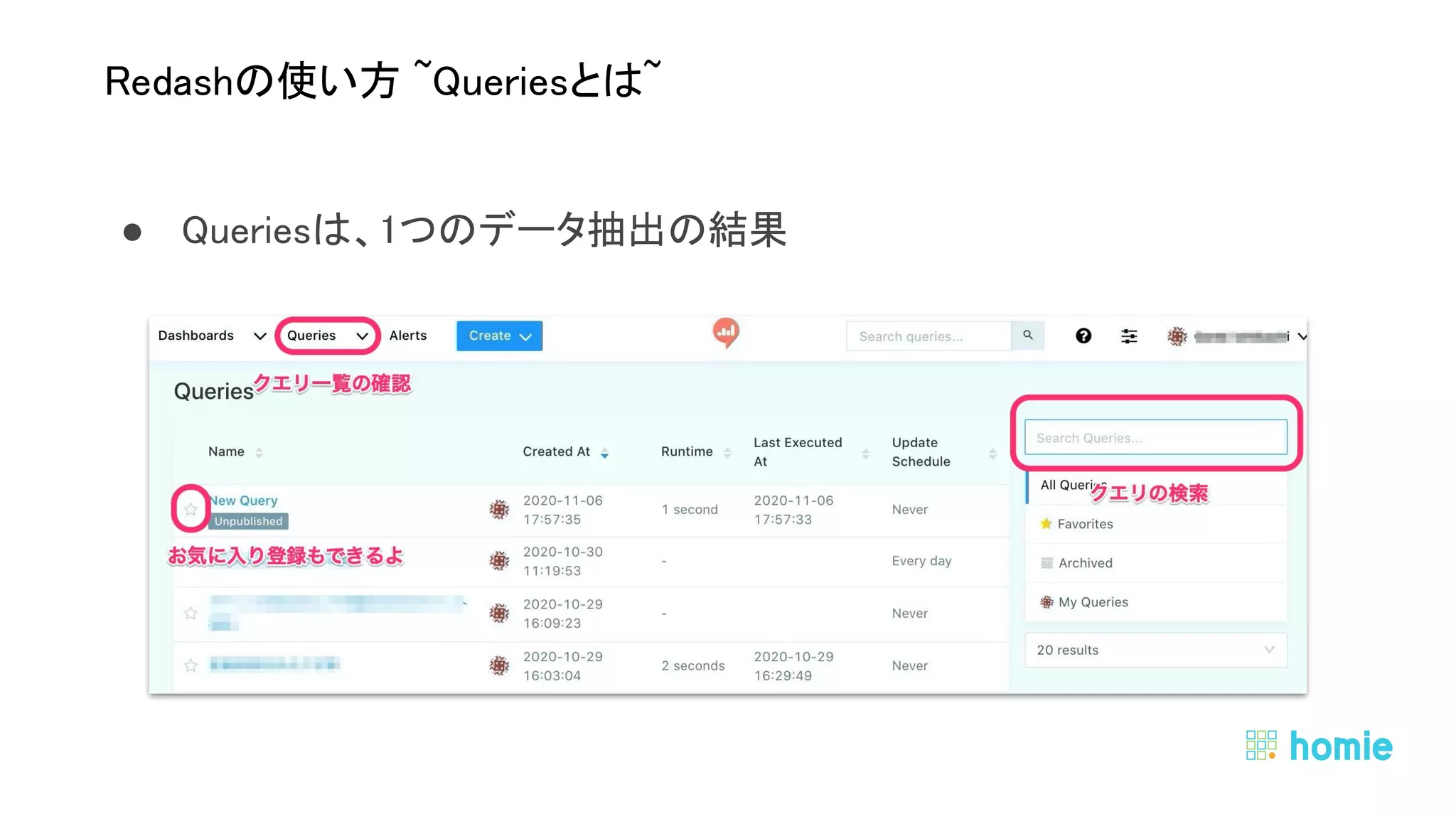Click the Unpublished tag
The image size is (1456, 819).
point(248,521)
